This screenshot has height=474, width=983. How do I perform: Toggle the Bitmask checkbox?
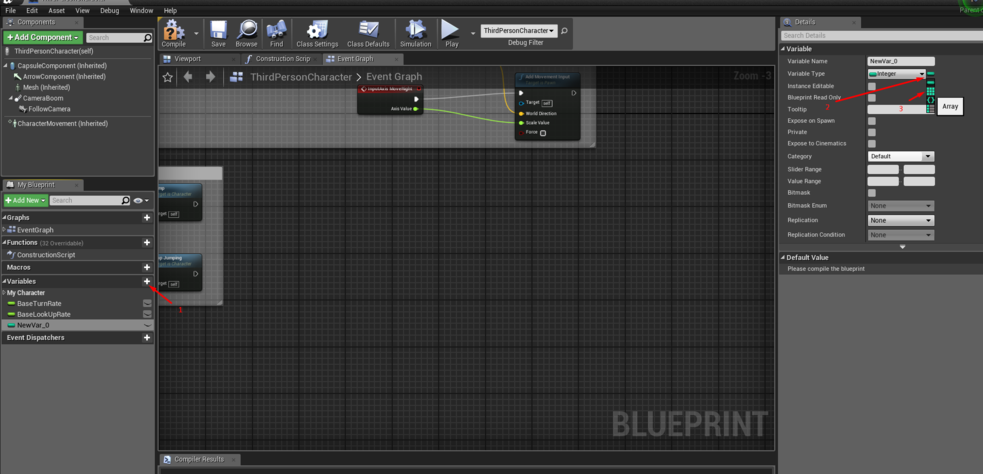point(871,192)
